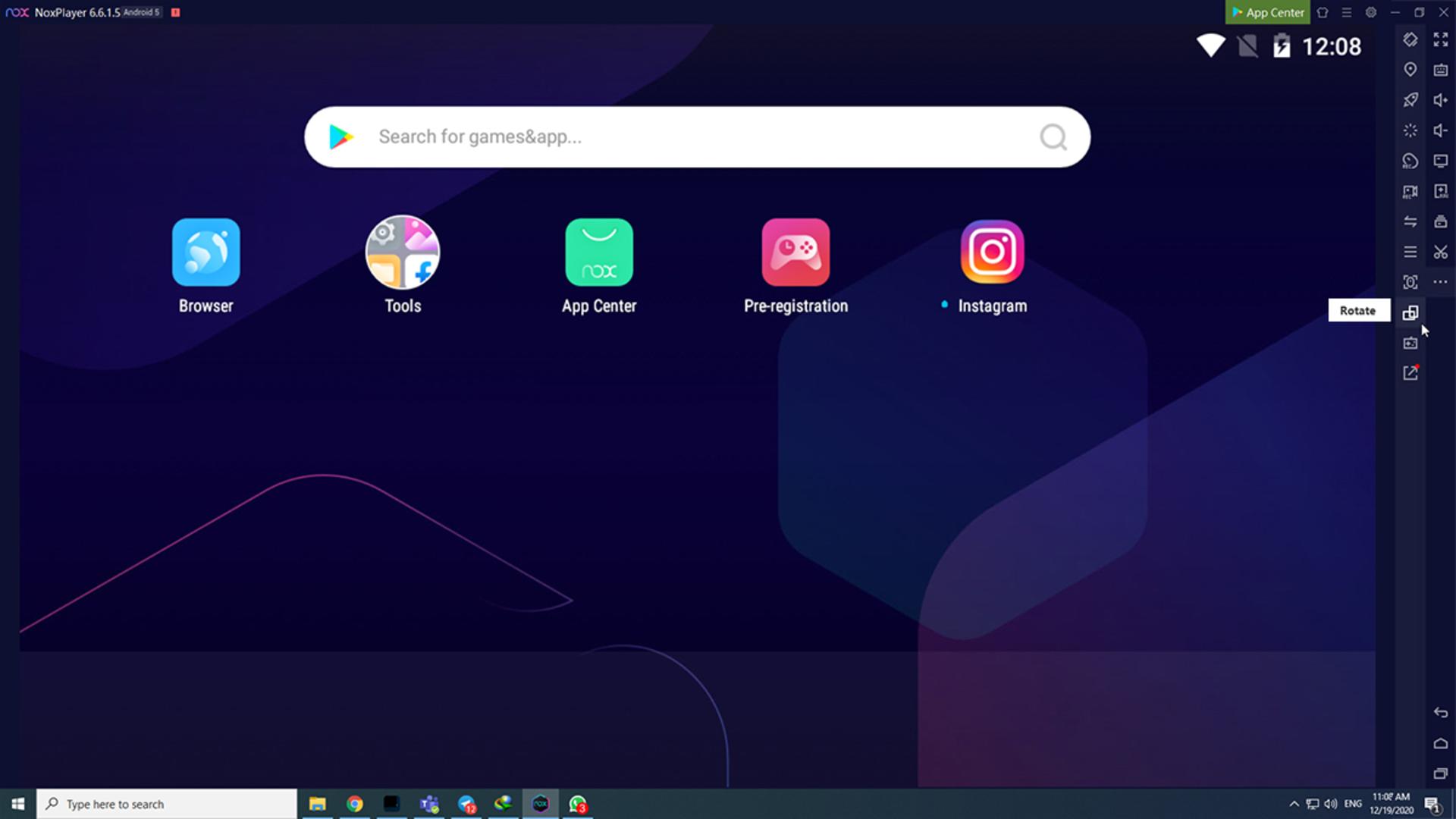Start the video recorder
1456x819 pixels.
(x=1410, y=192)
